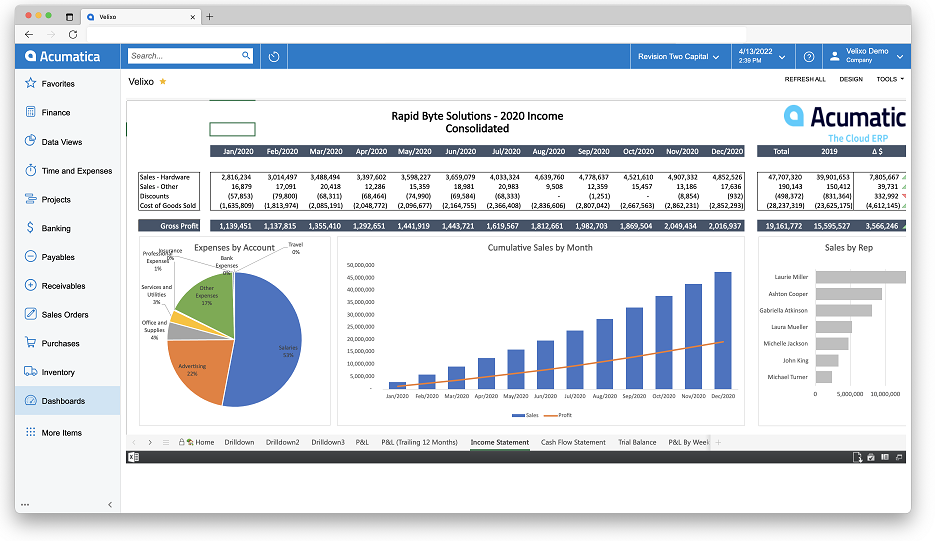The image size is (937, 541).
Task: Click the REFRESH ALL button
Action: coord(805,79)
